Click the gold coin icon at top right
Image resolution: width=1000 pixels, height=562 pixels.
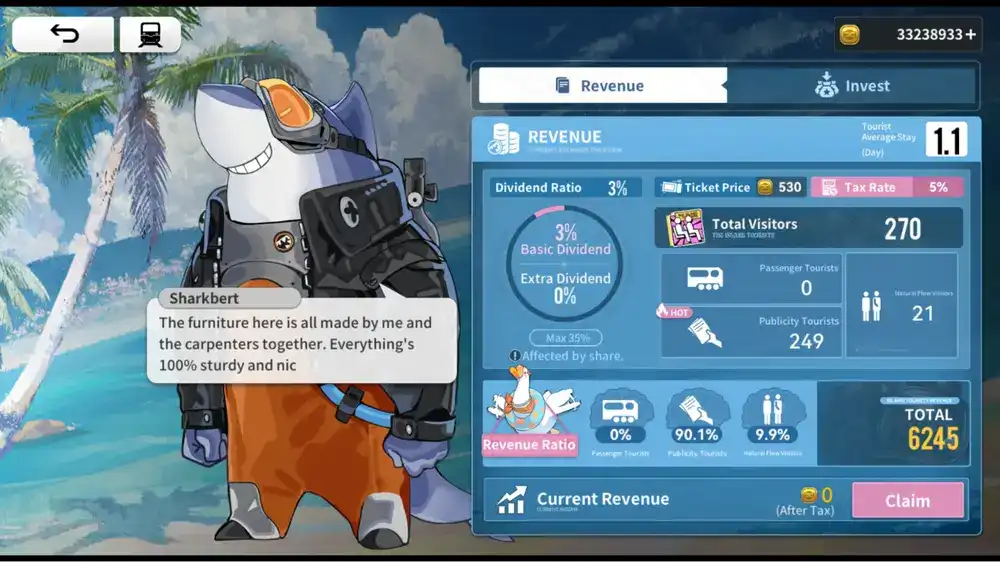pyautogui.click(x=849, y=35)
